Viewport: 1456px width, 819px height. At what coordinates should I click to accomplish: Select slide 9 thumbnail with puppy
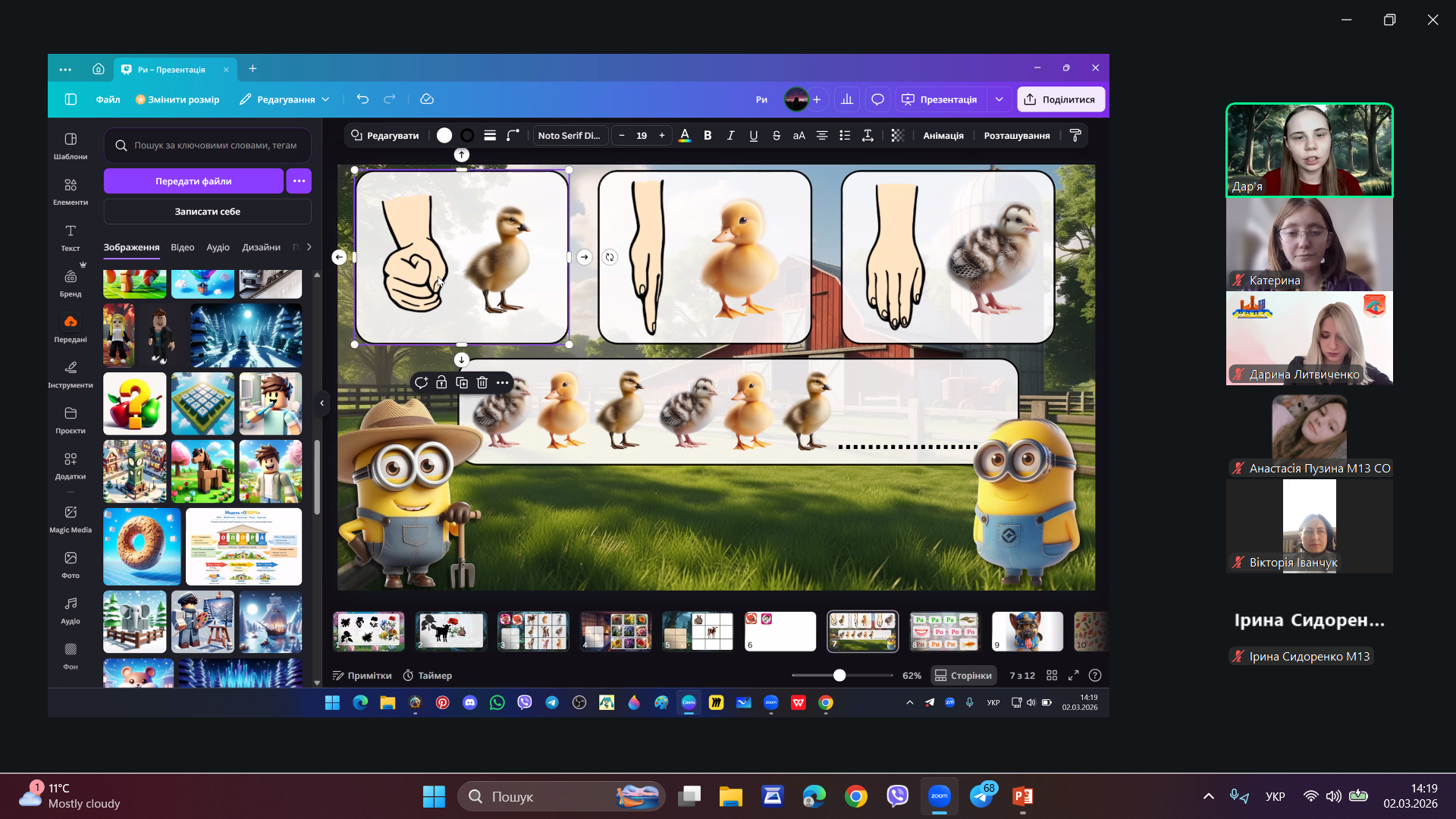pos(1028,631)
